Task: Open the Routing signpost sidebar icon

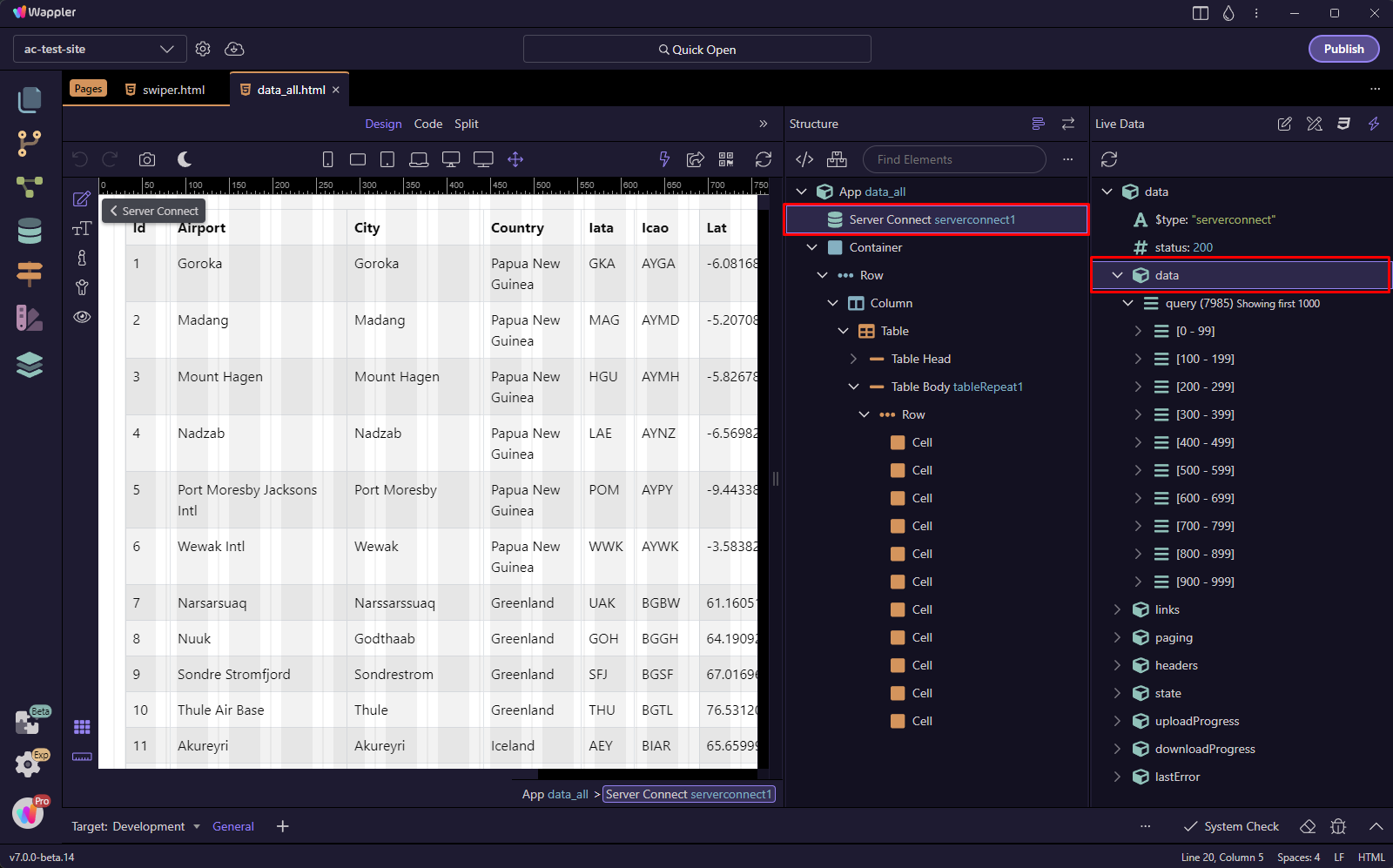Action: tap(30, 274)
